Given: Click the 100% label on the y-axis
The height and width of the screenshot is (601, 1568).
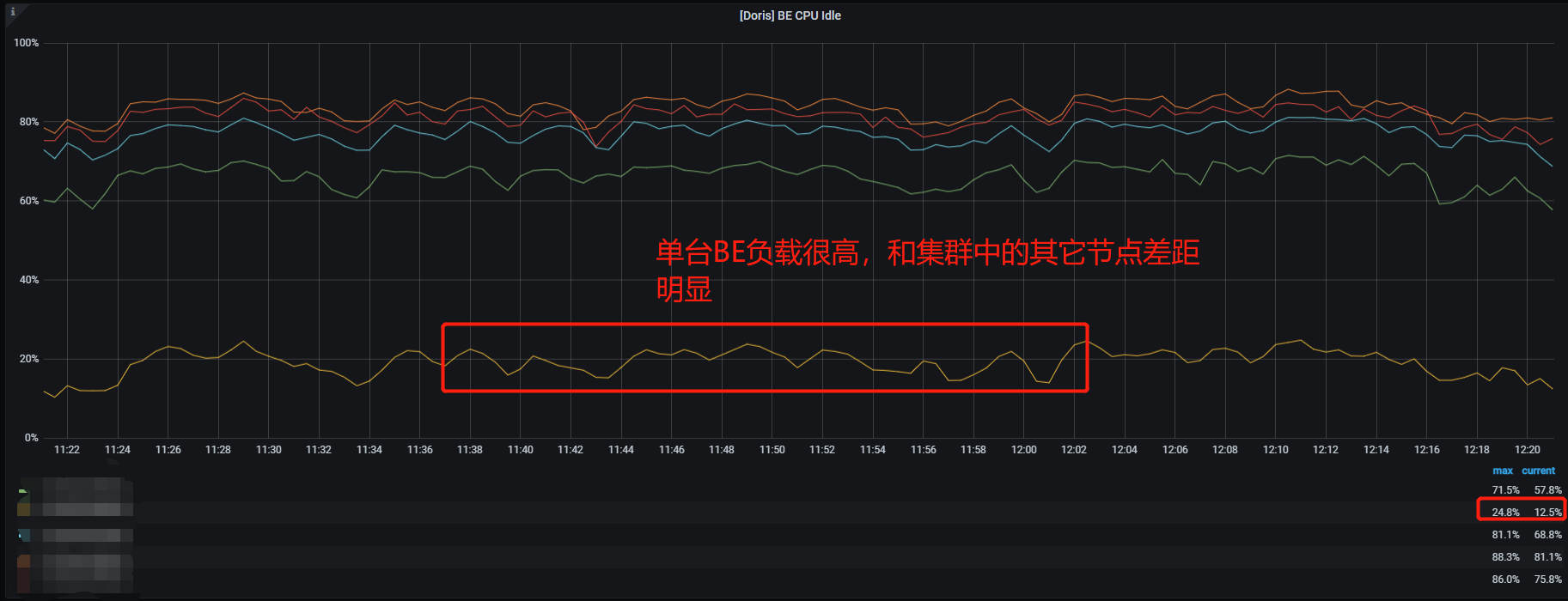Looking at the screenshot, I should pyautogui.click(x=27, y=43).
